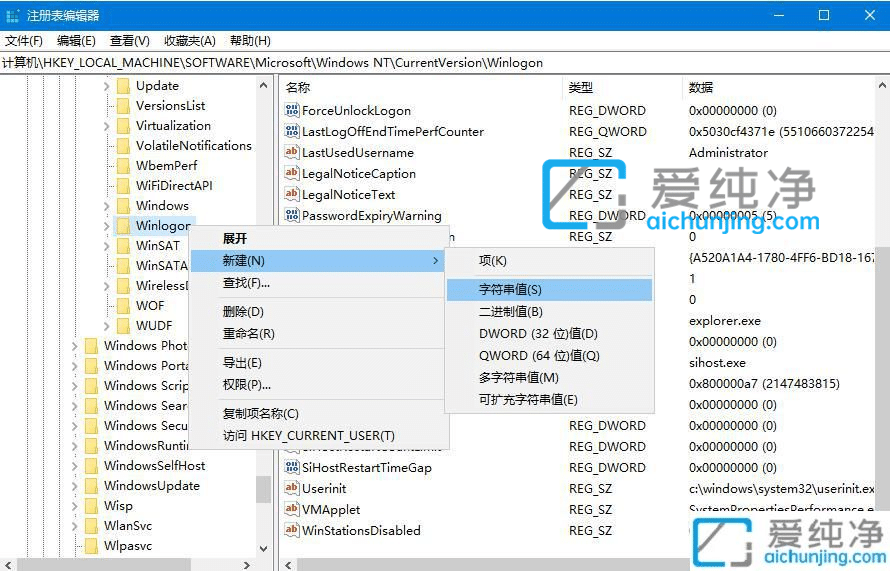Click the LegalNoticeCaption string icon
This screenshot has height=571, width=890.
click(292, 173)
